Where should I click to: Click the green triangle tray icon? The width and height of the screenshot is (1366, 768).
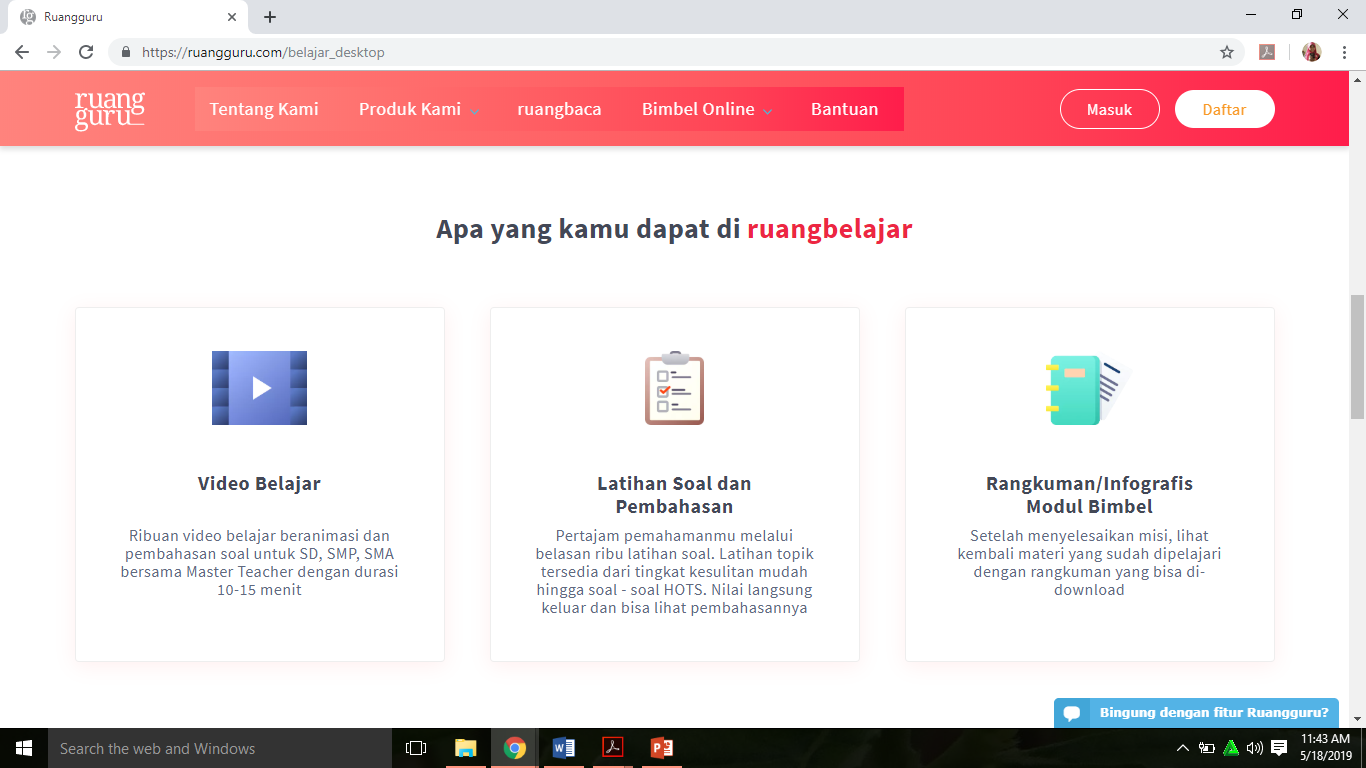pos(1231,748)
